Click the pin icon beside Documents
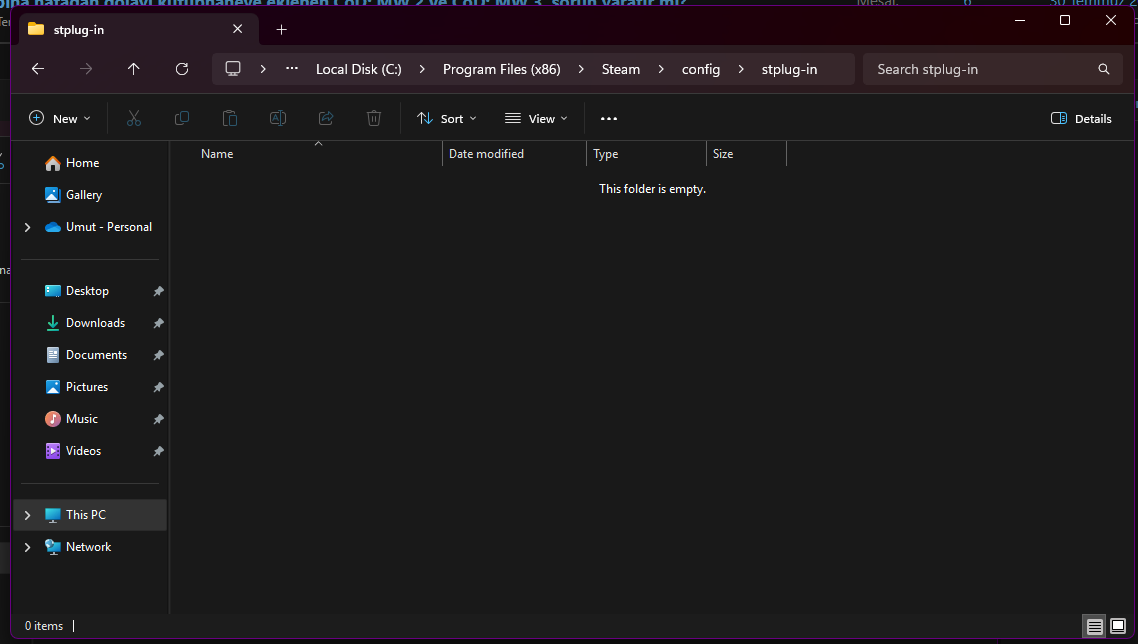This screenshot has height=644, width=1138. [x=158, y=355]
